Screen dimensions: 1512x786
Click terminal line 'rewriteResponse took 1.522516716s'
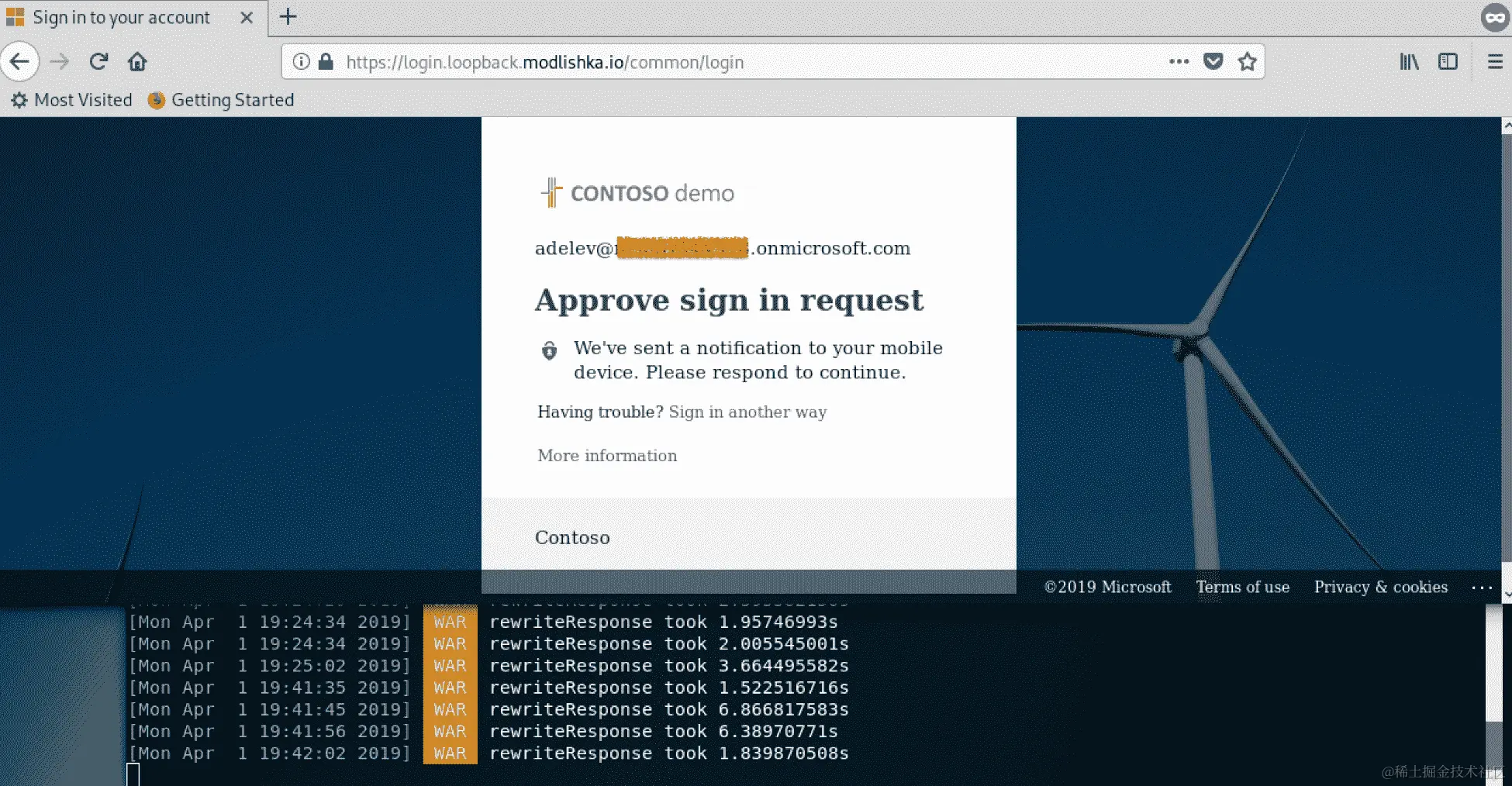point(669,688)
